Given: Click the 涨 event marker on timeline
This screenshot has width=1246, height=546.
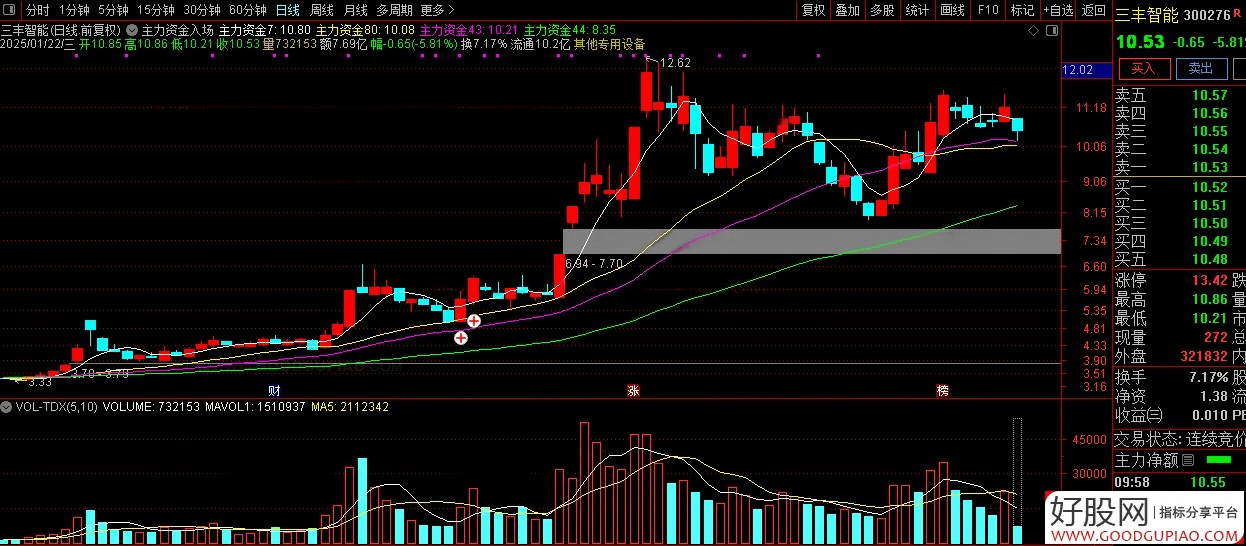Looking at the screenshot, I should pyautogui.click(x=632, y=390).
